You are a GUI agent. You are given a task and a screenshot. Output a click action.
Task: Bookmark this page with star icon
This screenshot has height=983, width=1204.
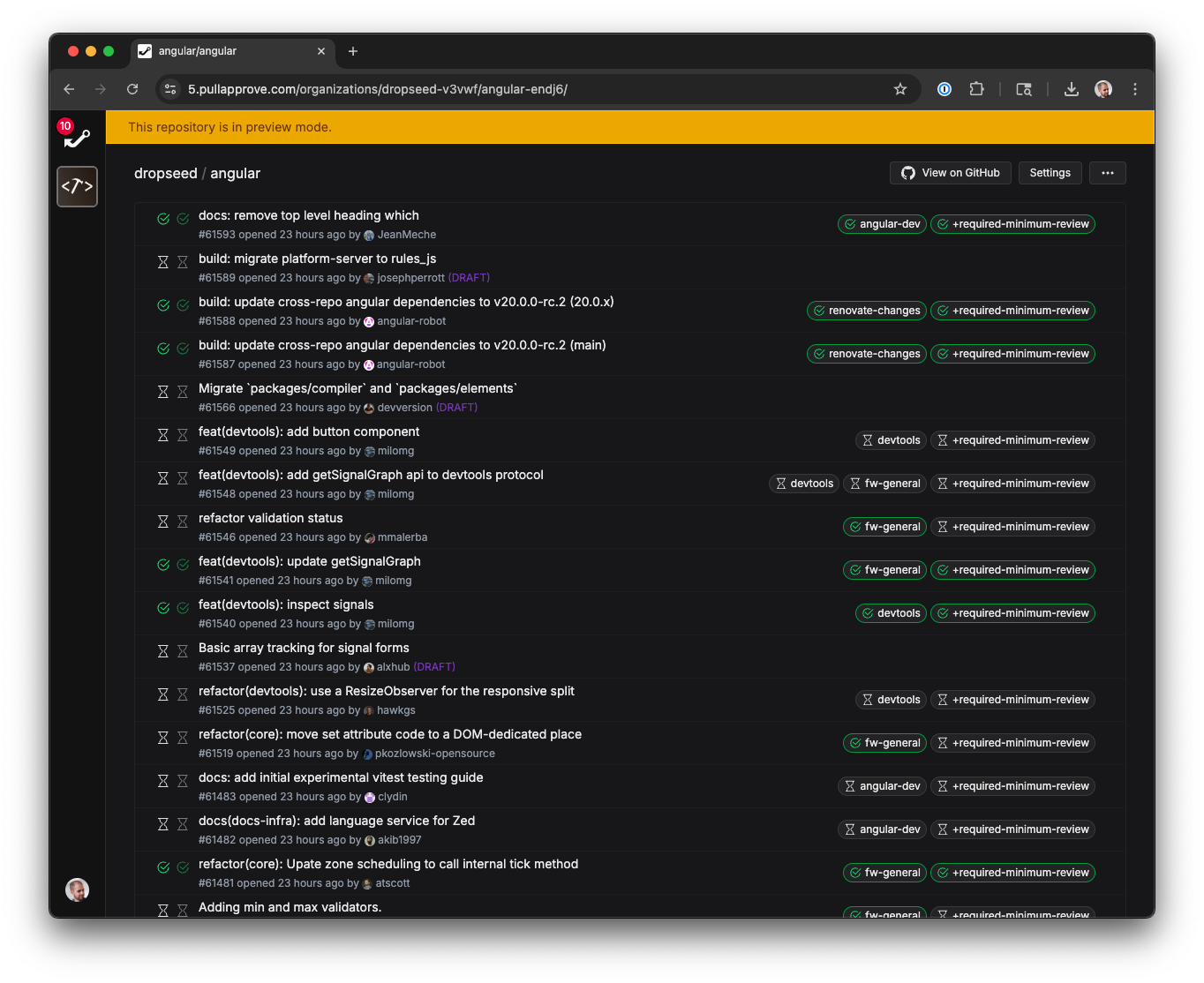(900, 89)
